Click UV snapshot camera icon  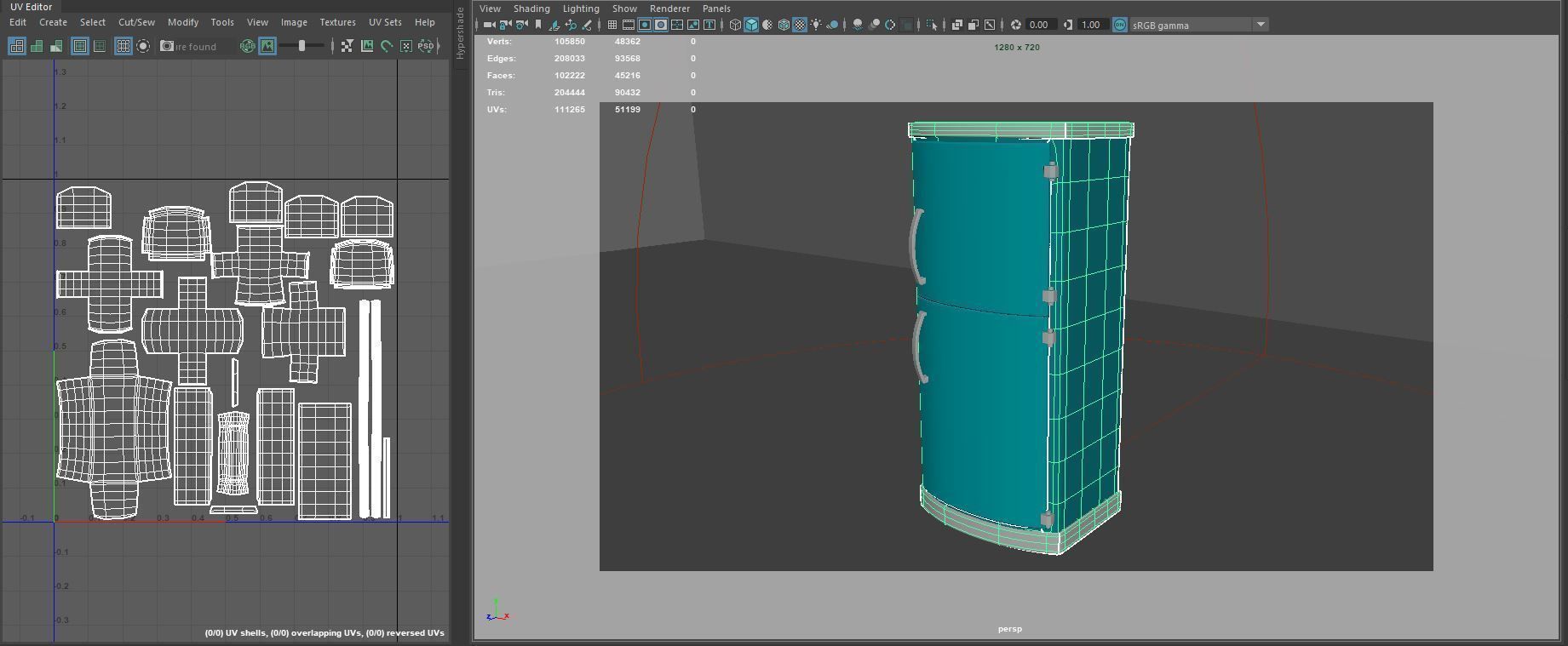tap(167, 46)
